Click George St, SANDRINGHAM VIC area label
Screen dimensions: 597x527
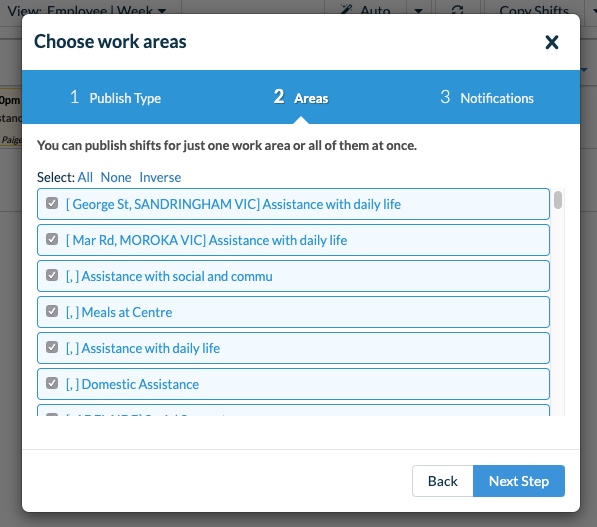coord(233,204)
